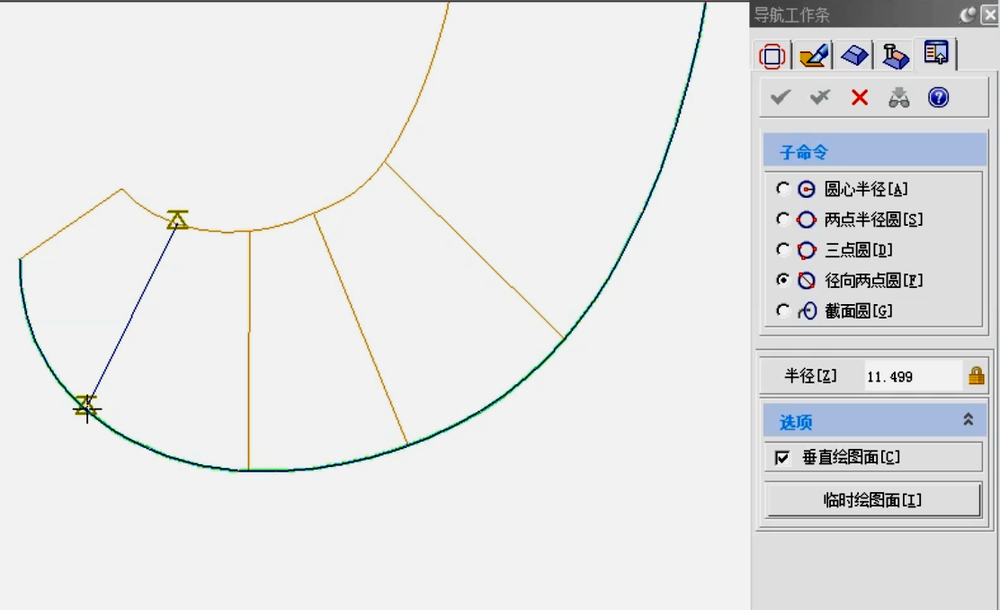Select the 截面圆[G] radio option
Viewport: 1000px width, 610px height.
[x=783, y=311]
